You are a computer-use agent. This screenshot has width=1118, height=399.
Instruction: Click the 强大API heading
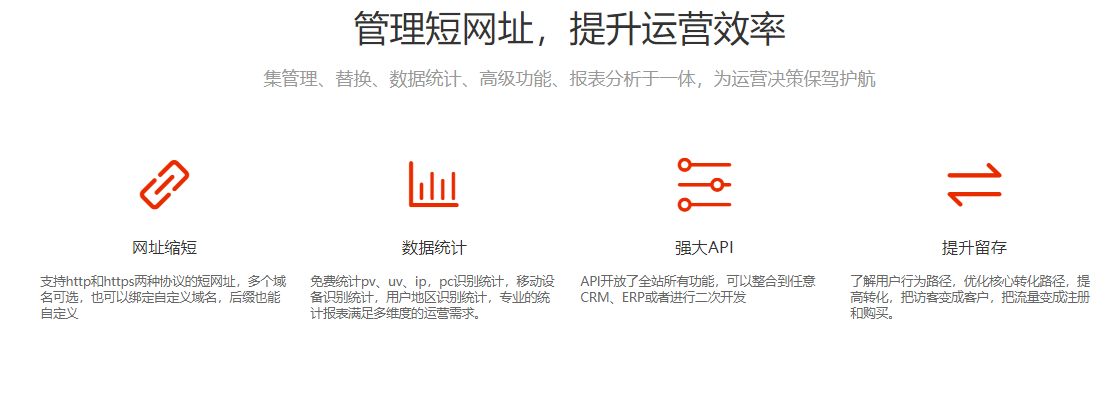pos(704,248)
